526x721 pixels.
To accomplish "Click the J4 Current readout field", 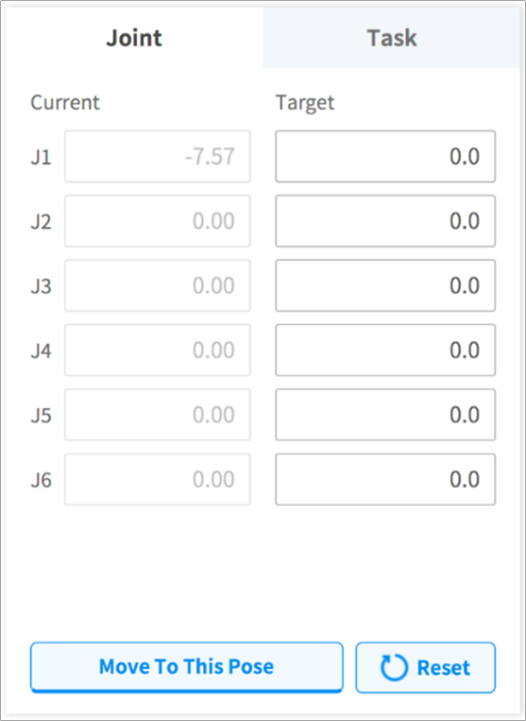I will [x=157, y=350].
